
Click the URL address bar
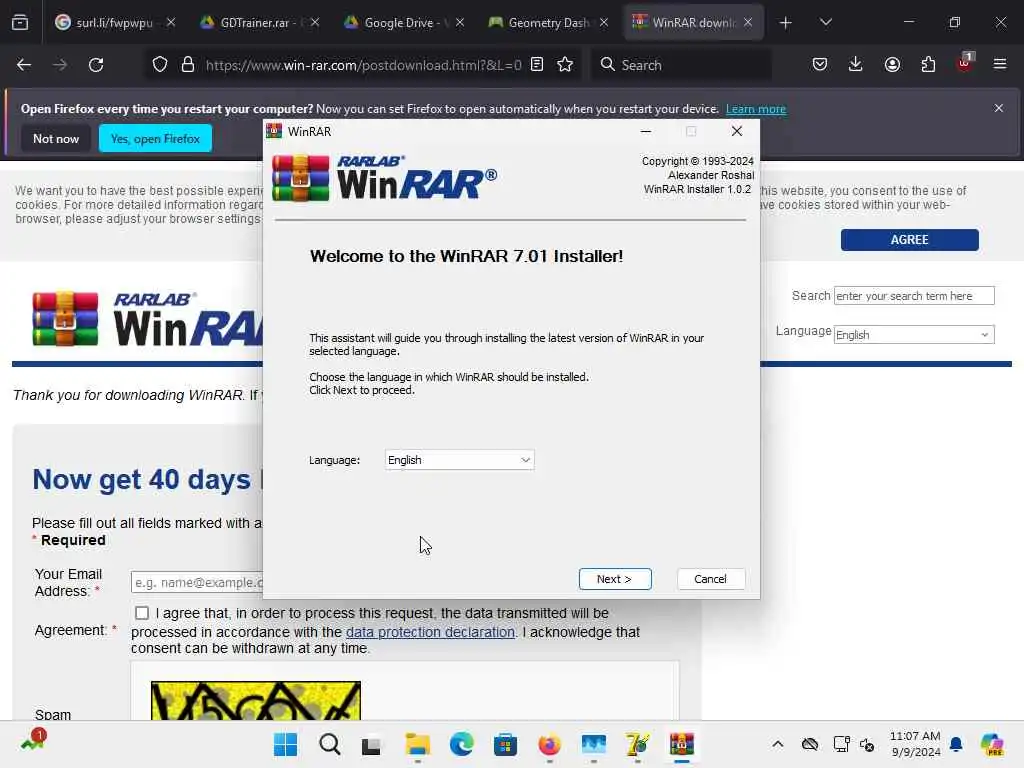(363, 65)
